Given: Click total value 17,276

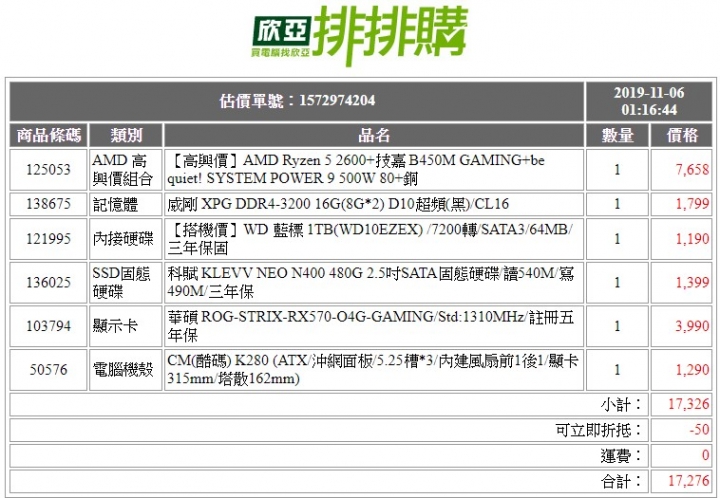Looking at the screenshot, I should pyautogui.click(x=689, y=481).
